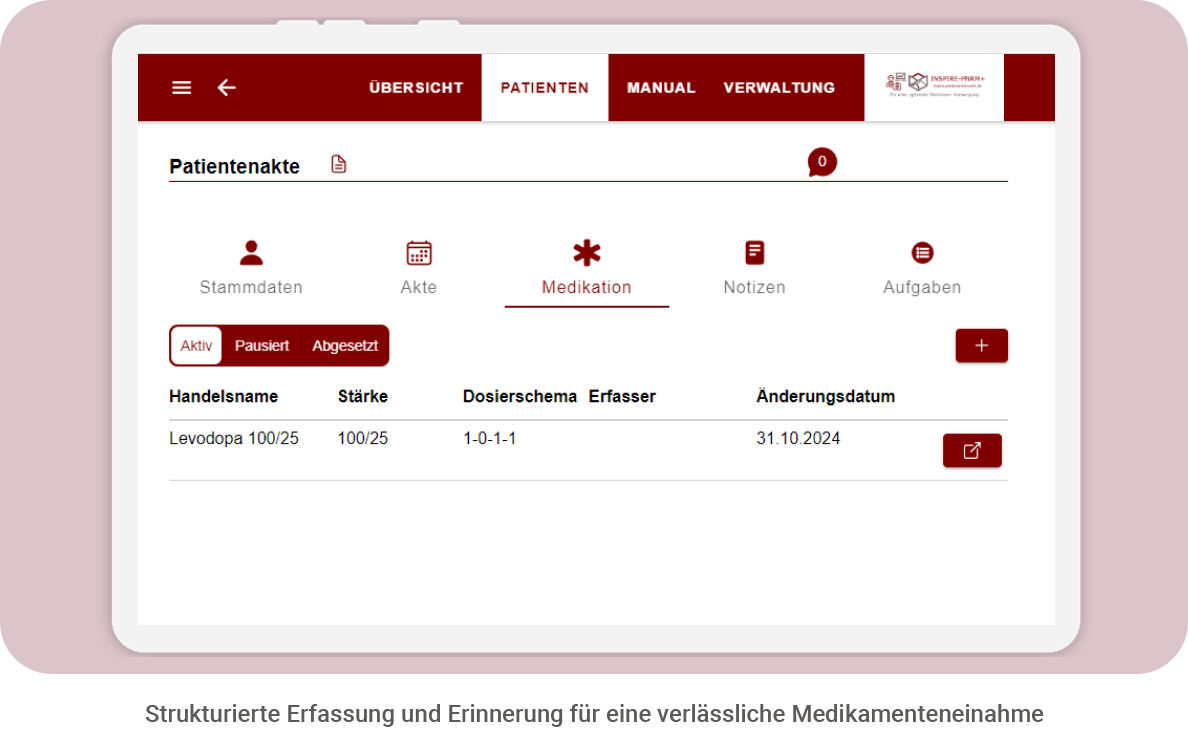
Task: Open the Stammdaten section
Action: [x=251, y=267]
